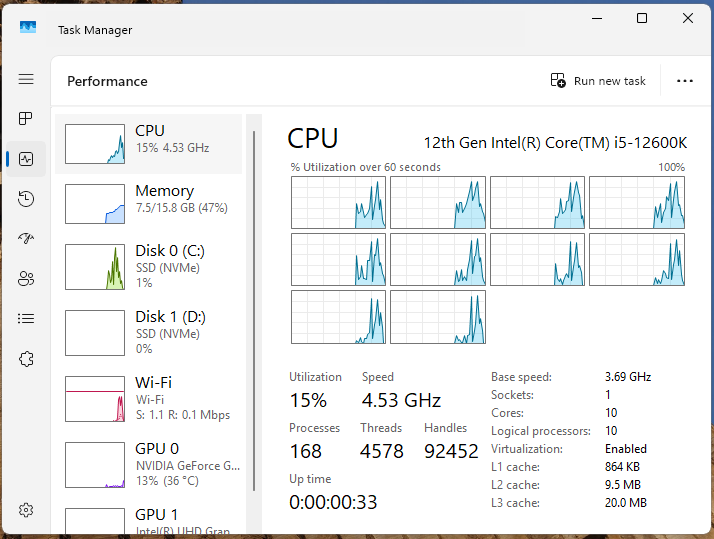Click the 3.69 GHz base speed value
Screen dimensions: 714x539
pyautogui.click(x=628, y=377)
